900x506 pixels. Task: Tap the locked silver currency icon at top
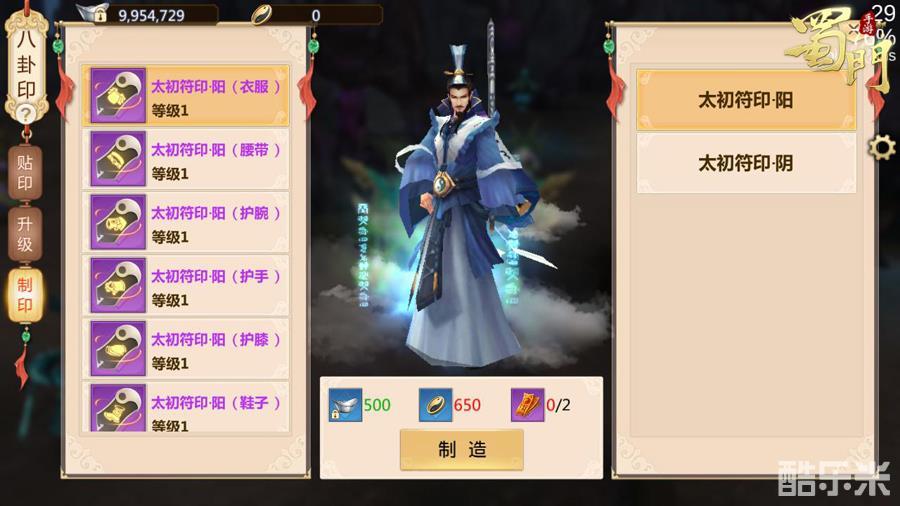(94, 14)
